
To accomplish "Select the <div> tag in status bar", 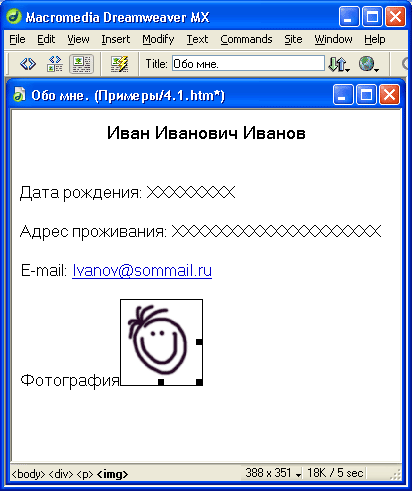I will [x=61, y=474].
